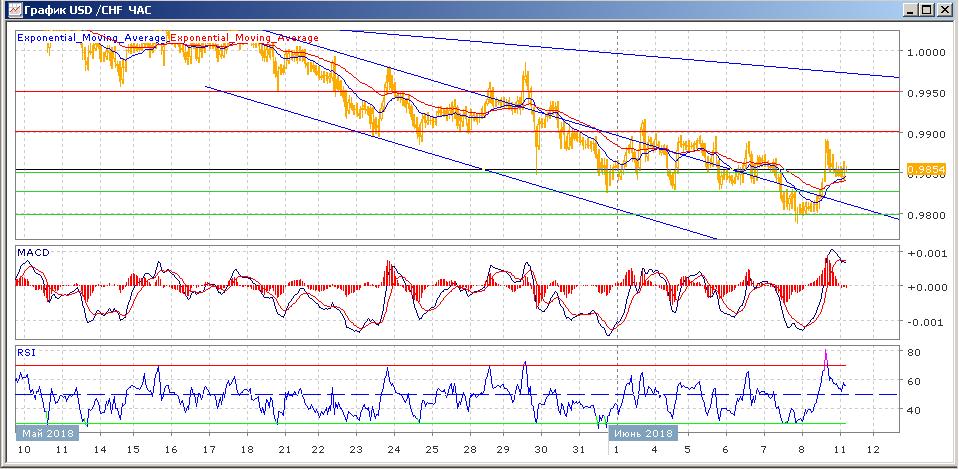Click date label 14 on time axis

click(x=99, y=450)
